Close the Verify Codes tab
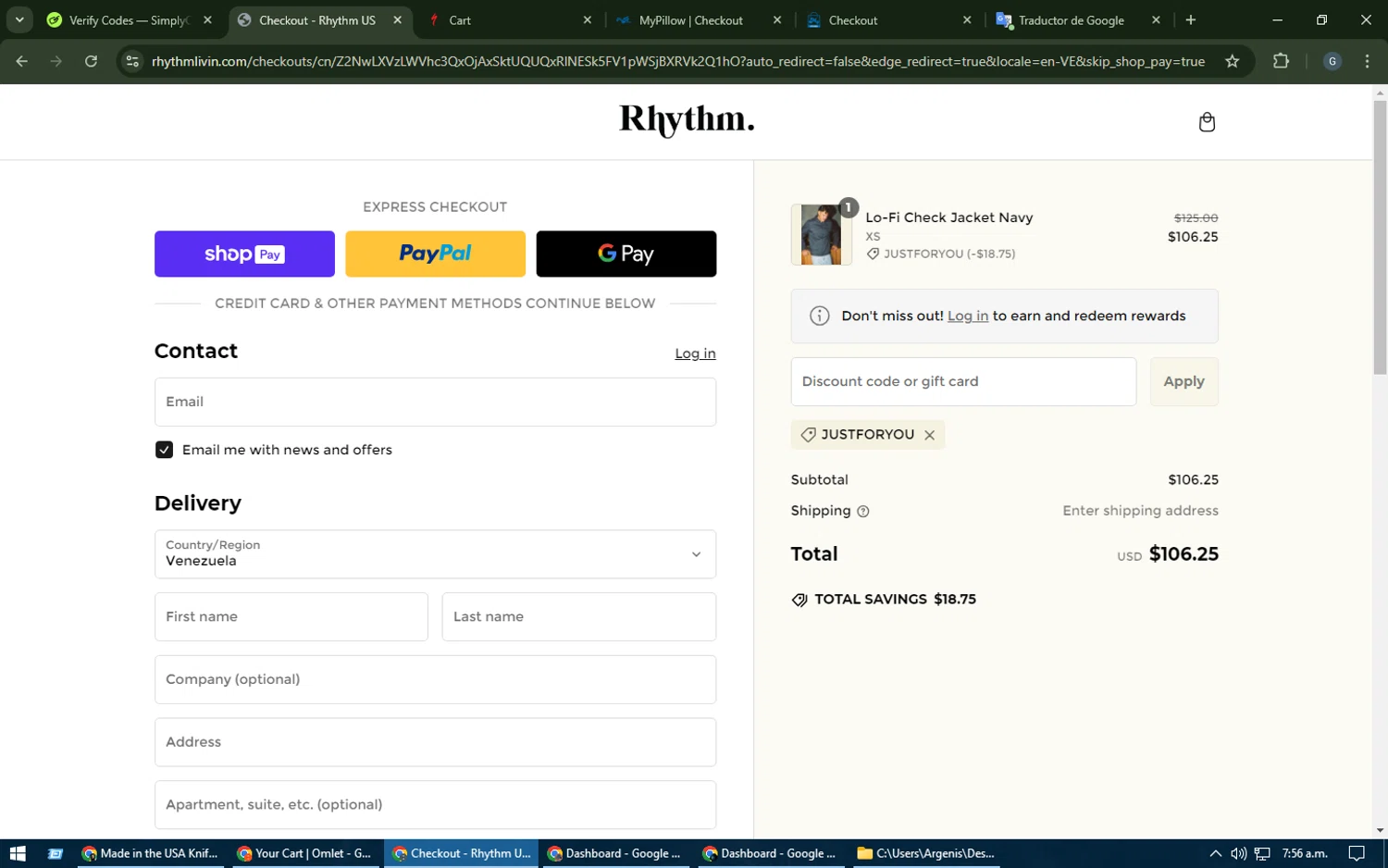This screenshot has height=868, width=1388. [x=207, y=19]
